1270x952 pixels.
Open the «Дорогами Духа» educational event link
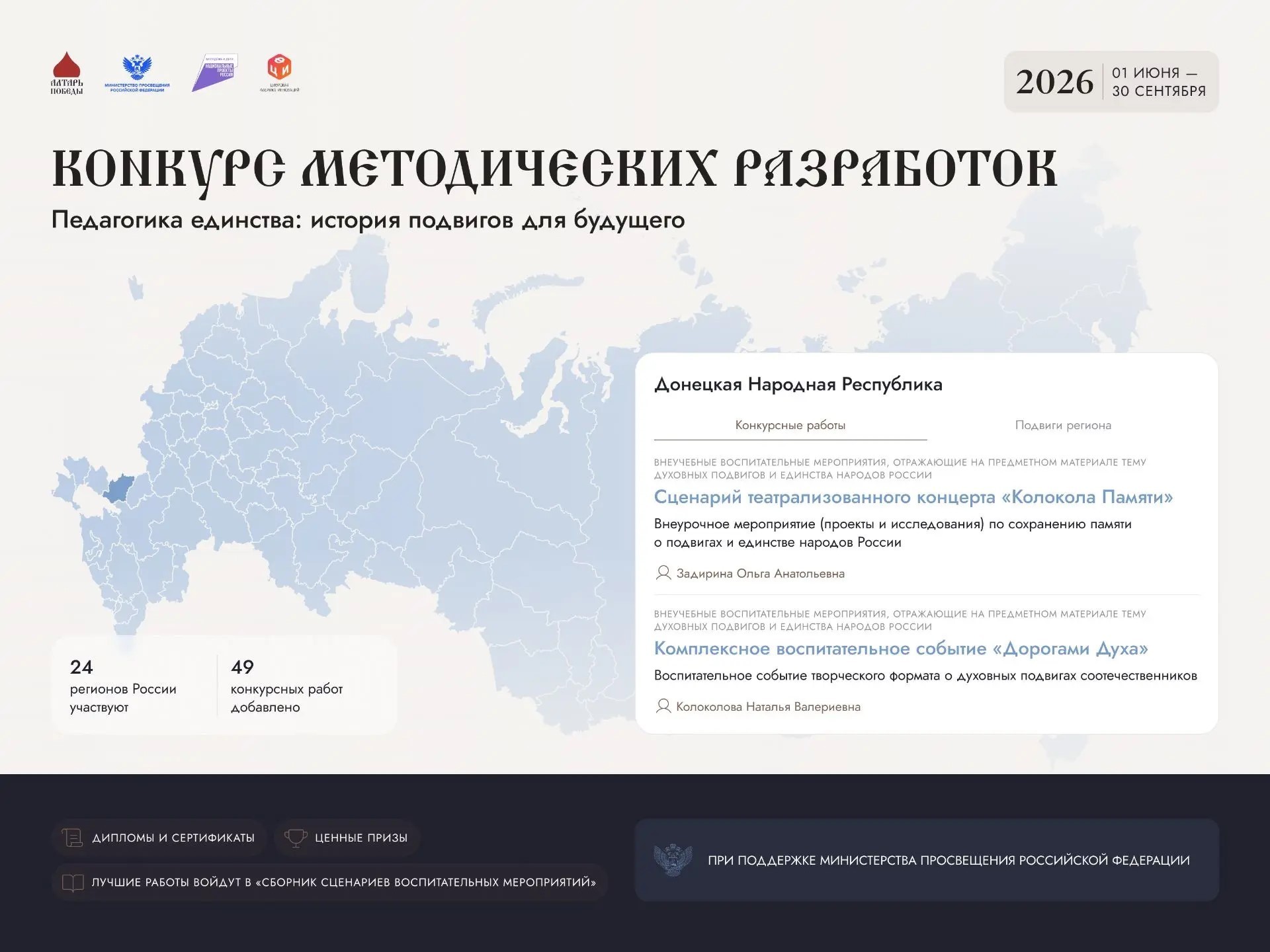(901, 649)
